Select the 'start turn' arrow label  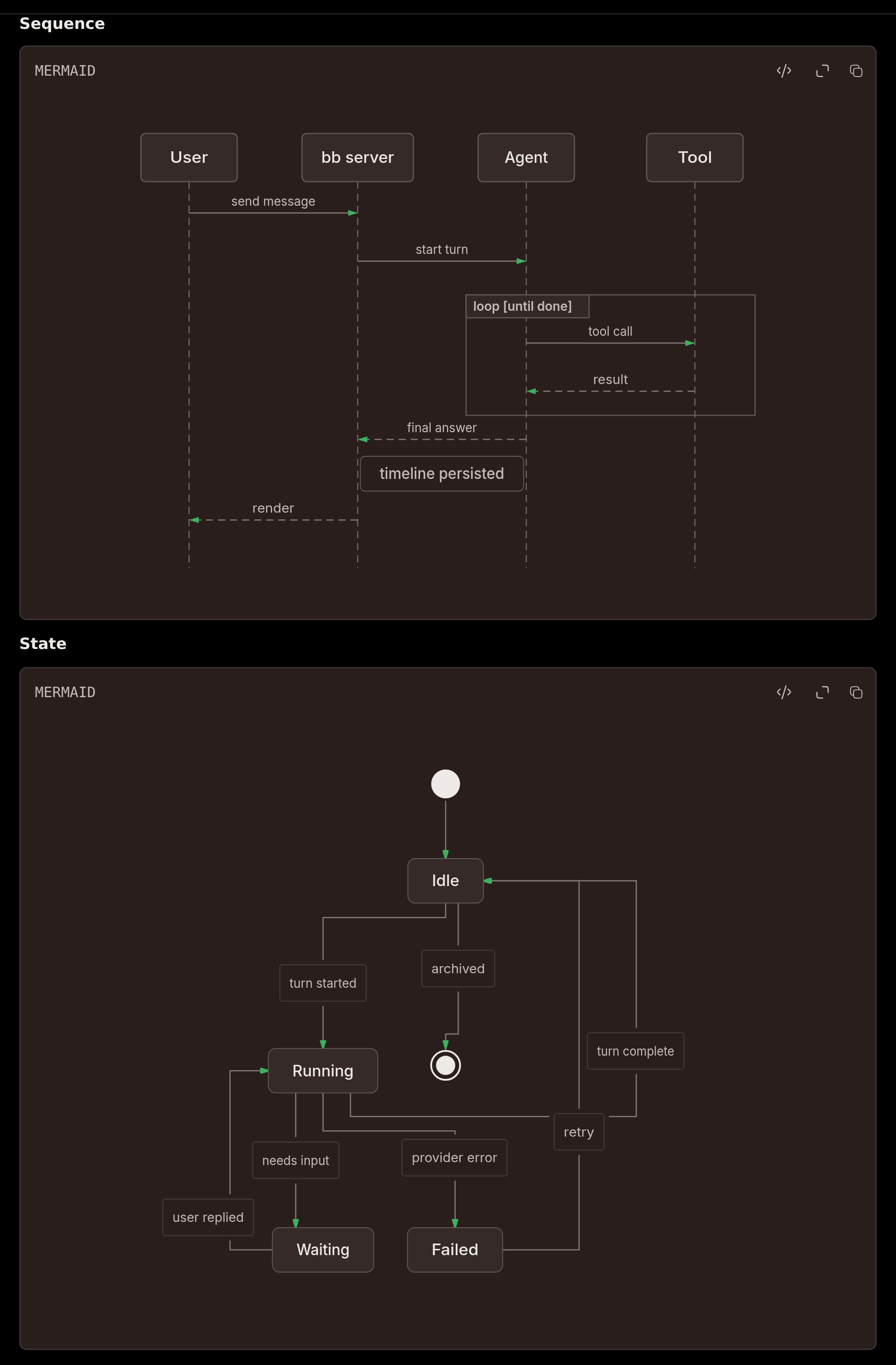[x=442, y=250]
